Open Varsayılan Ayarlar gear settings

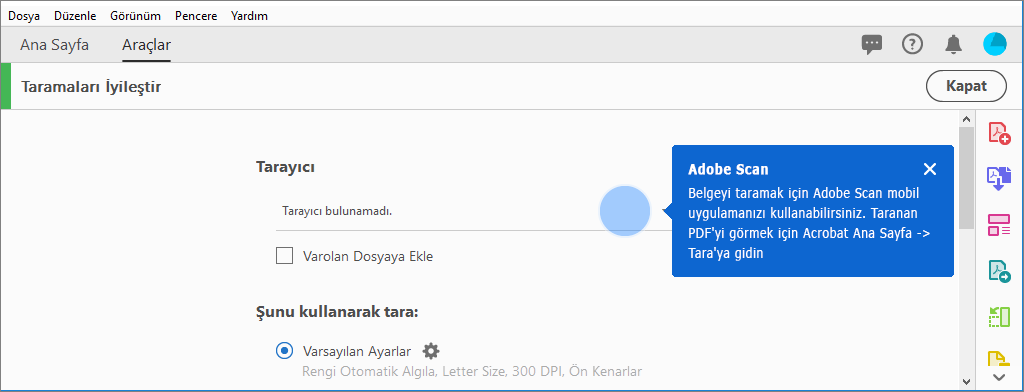[x=430, y=351]
